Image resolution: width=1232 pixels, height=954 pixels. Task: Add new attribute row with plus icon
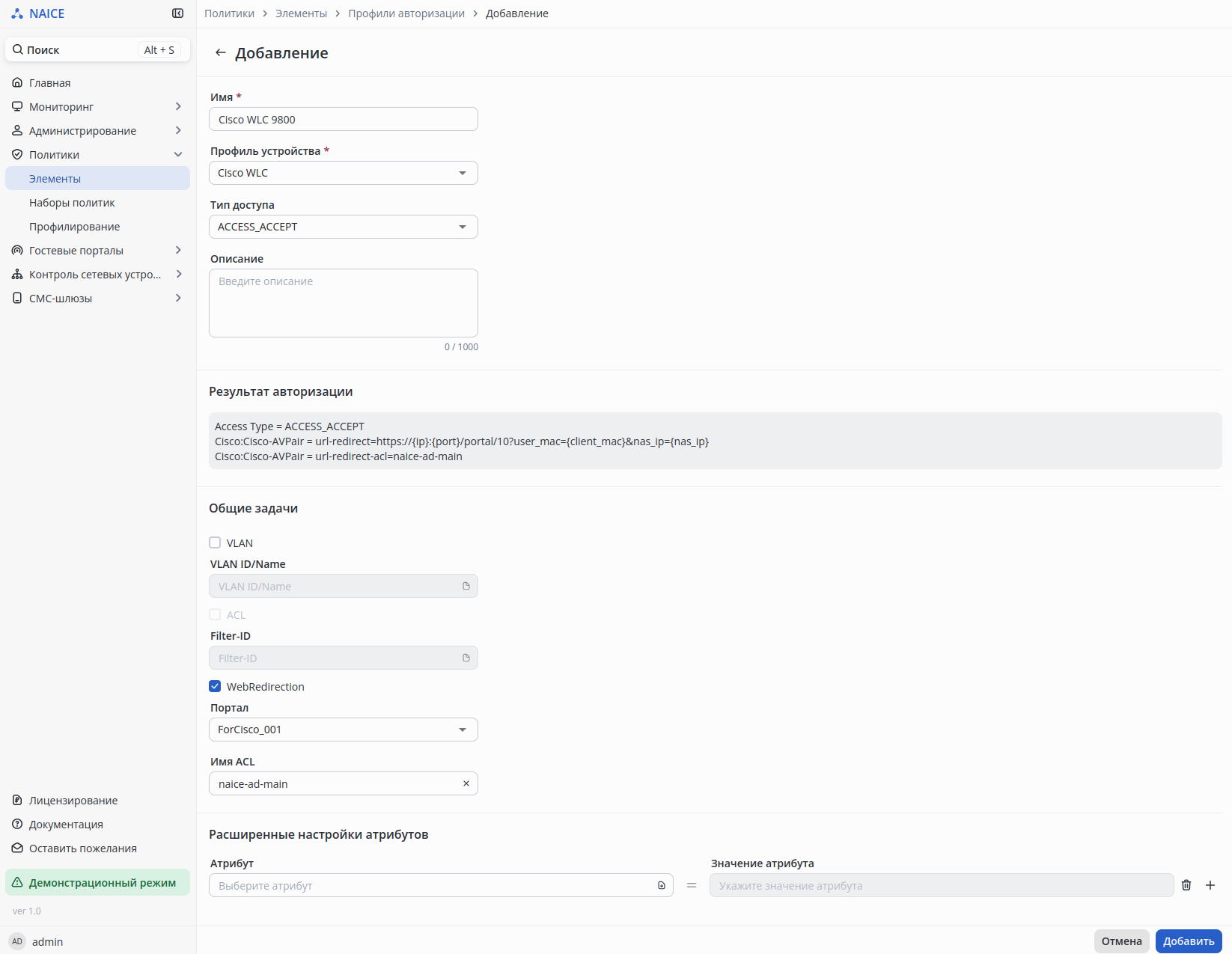pos(1210,885)
